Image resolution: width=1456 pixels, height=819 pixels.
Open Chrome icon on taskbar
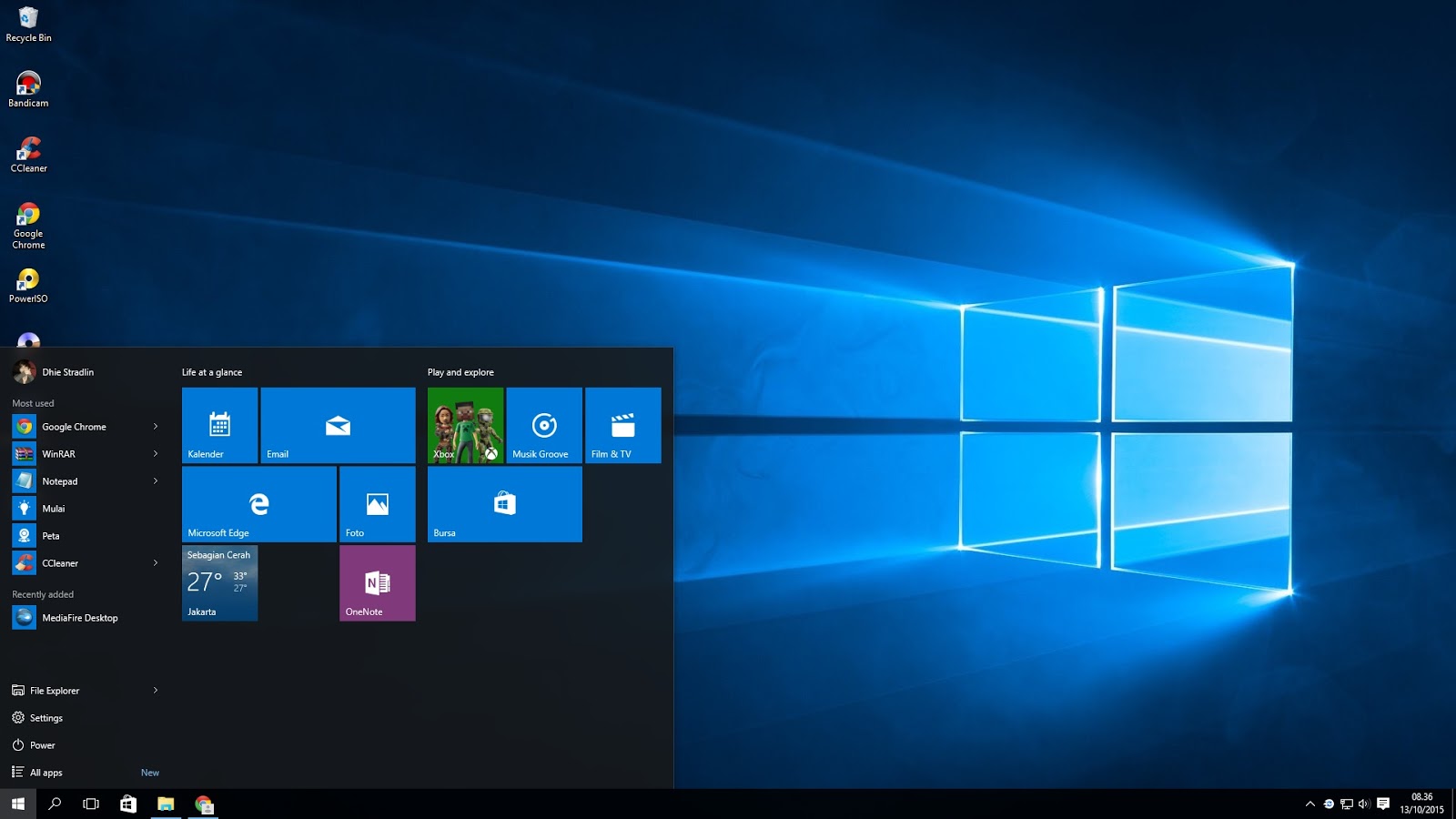click(x=204, y=804)
